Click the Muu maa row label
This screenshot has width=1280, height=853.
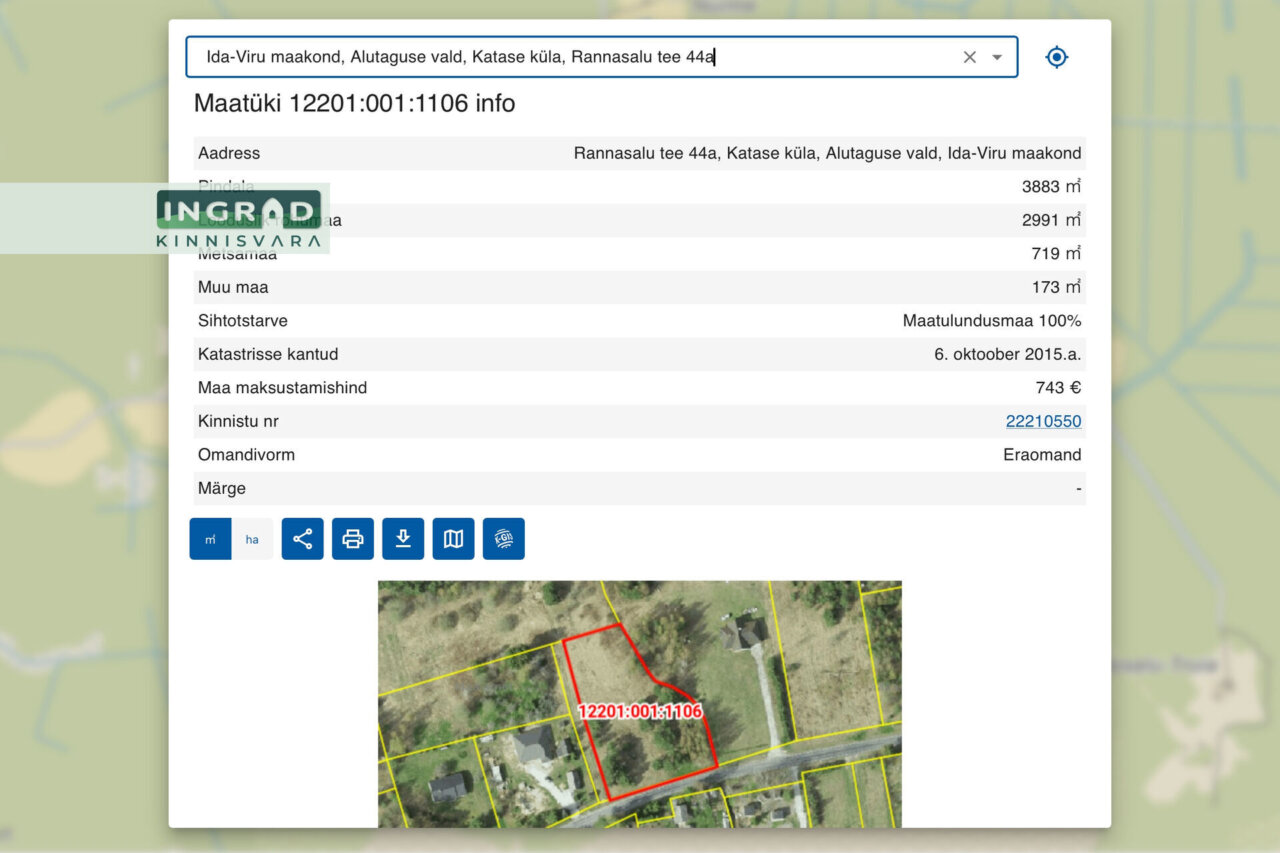[233, 287]
